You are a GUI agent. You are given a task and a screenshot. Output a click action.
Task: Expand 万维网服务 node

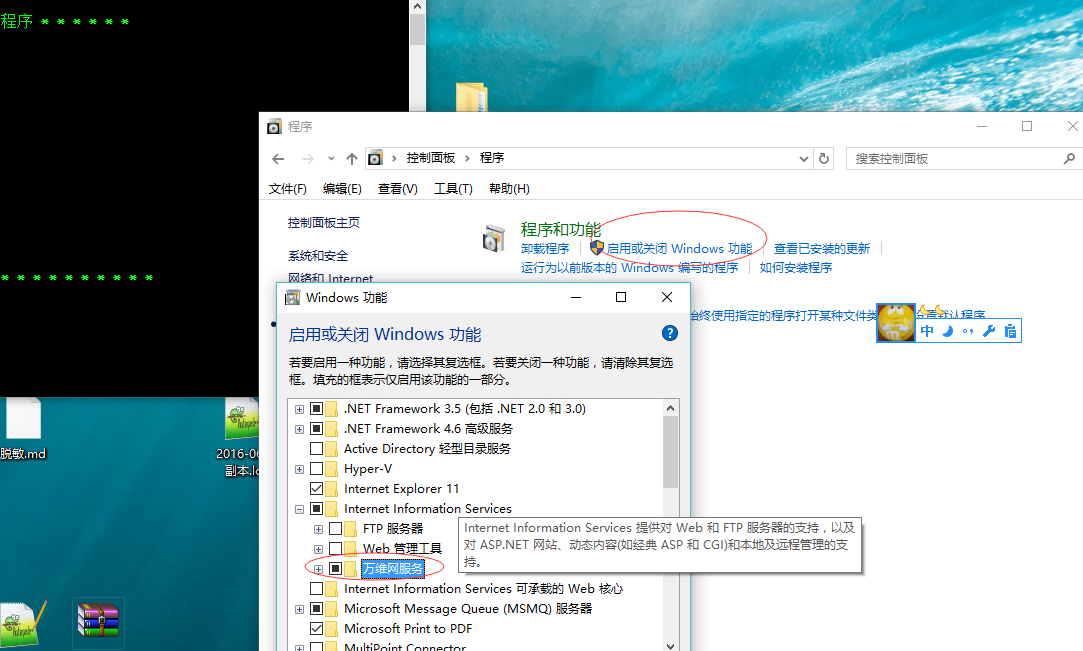tap(318, 570)
